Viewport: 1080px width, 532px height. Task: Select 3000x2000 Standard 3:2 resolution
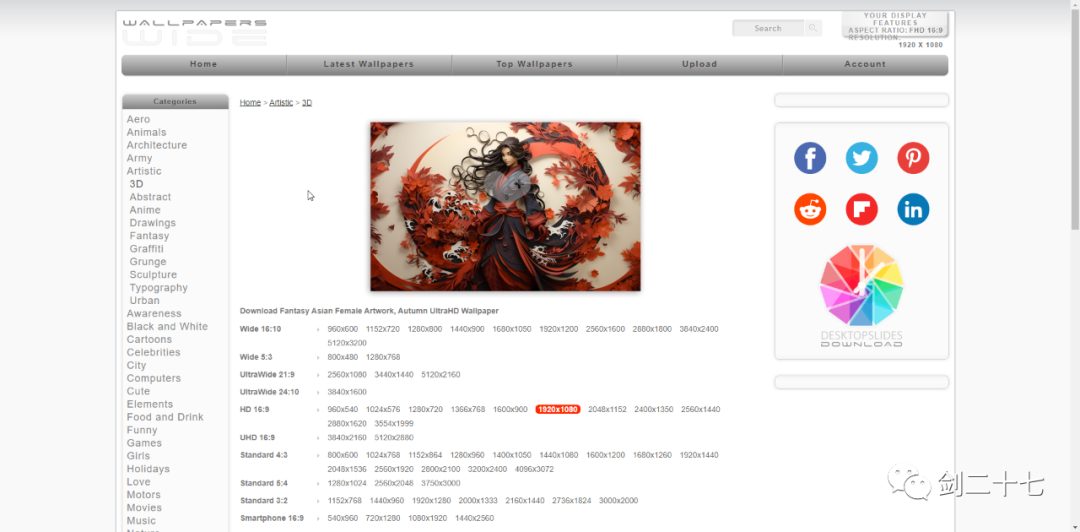619,501
